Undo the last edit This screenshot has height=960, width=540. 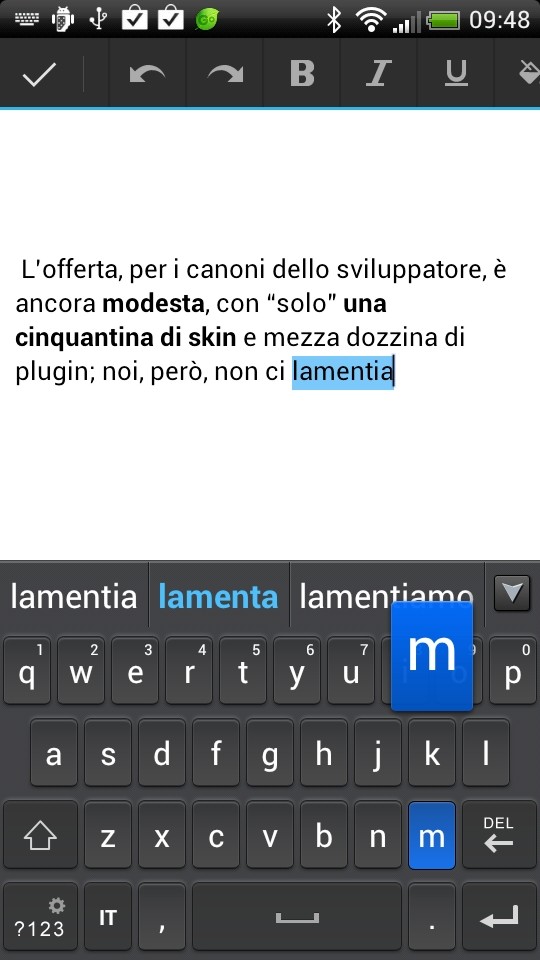tap(148, 74)
